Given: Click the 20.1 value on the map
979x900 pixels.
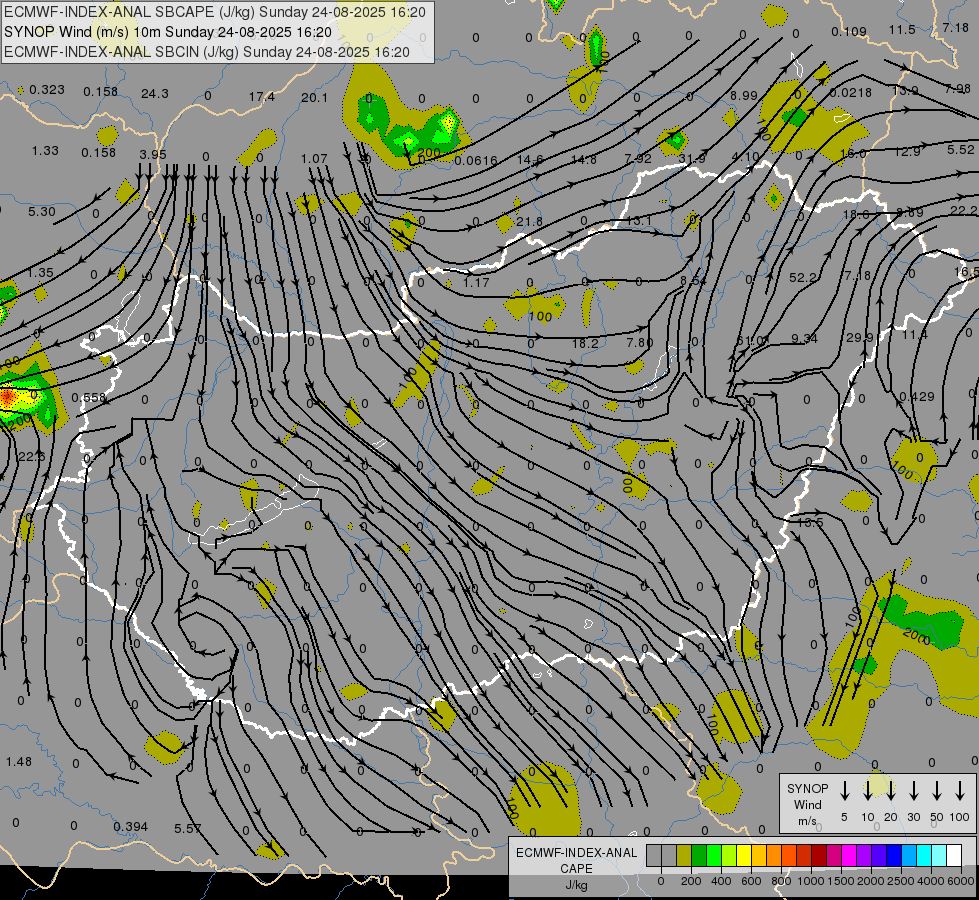Looking at the screenshot, I should 314,97.
